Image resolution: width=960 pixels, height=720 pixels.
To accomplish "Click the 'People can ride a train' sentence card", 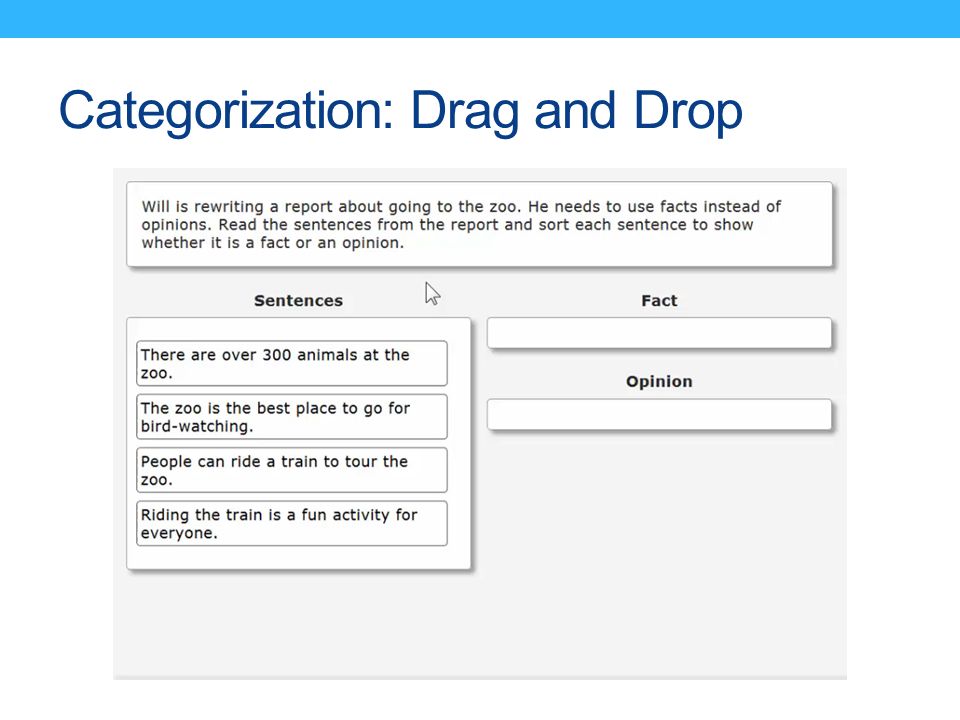I will pos(292,470).
